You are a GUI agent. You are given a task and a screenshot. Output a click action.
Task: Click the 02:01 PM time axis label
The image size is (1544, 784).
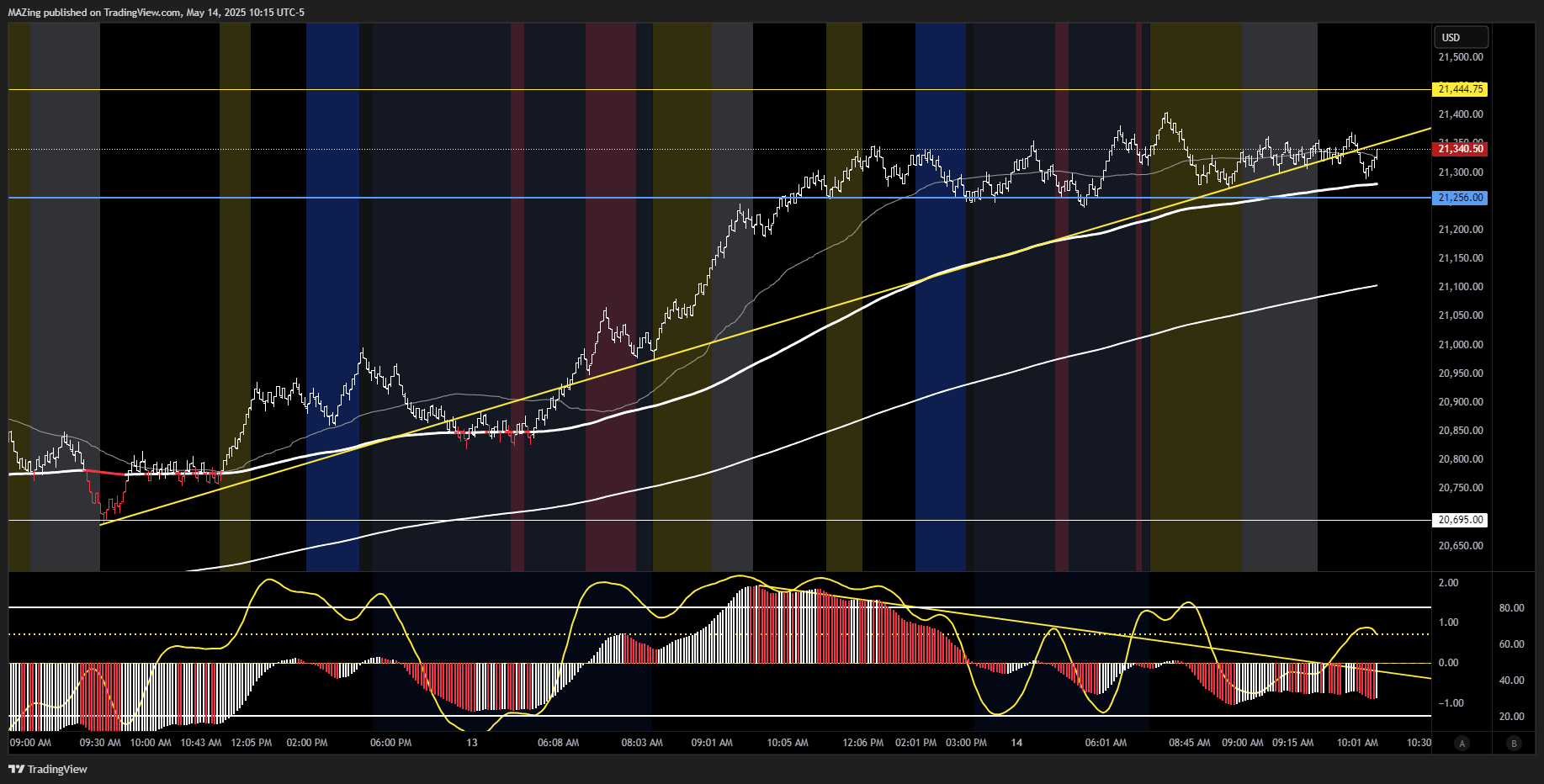916,743
